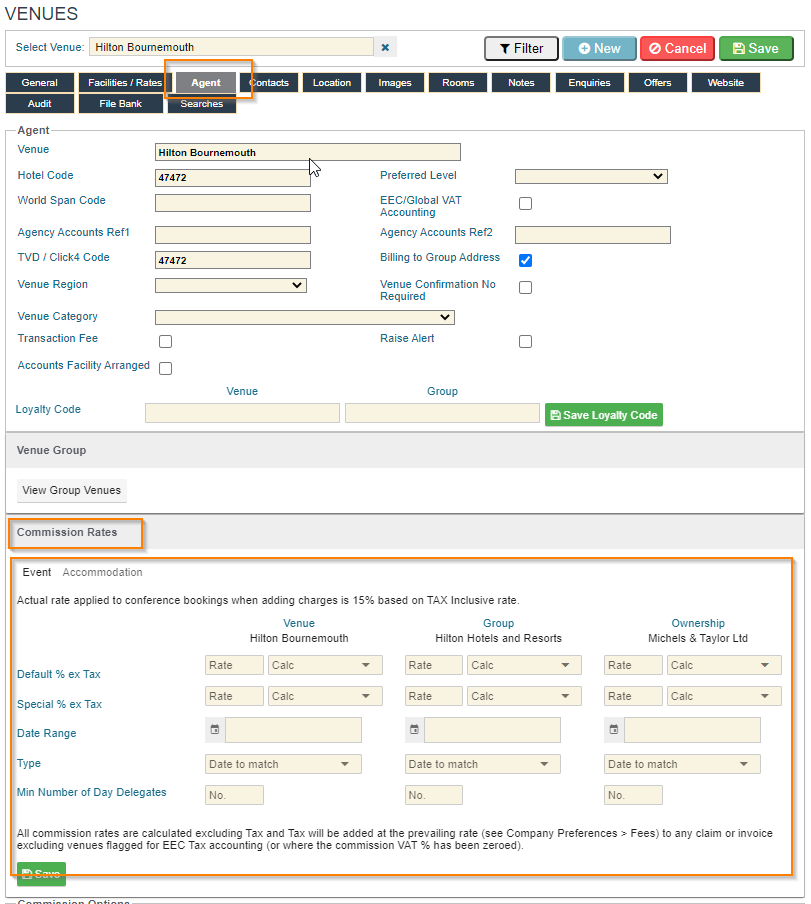Click the Filter button
The image size is (811, 904).
pos(521,48)
